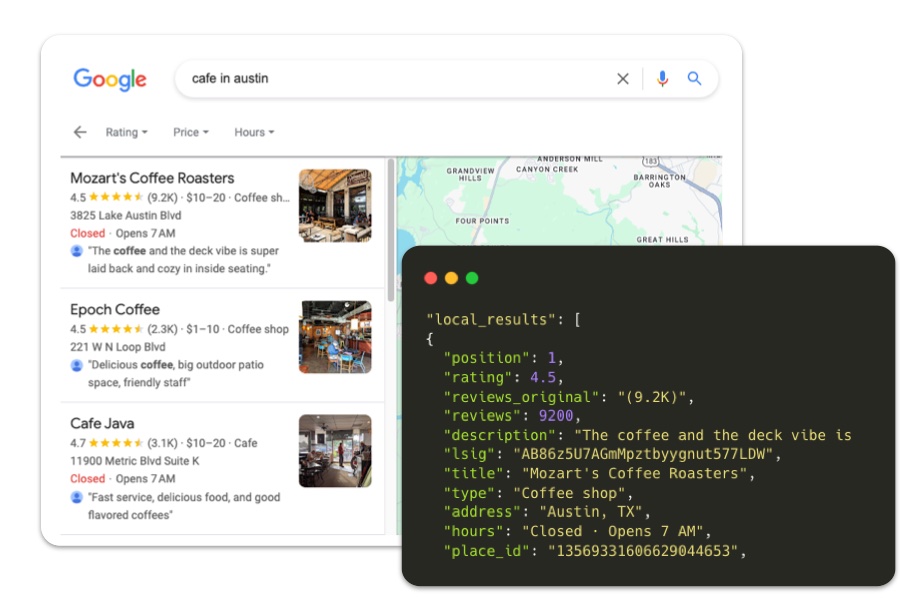Open the Epoch Coffee listing

coord(113,309)
